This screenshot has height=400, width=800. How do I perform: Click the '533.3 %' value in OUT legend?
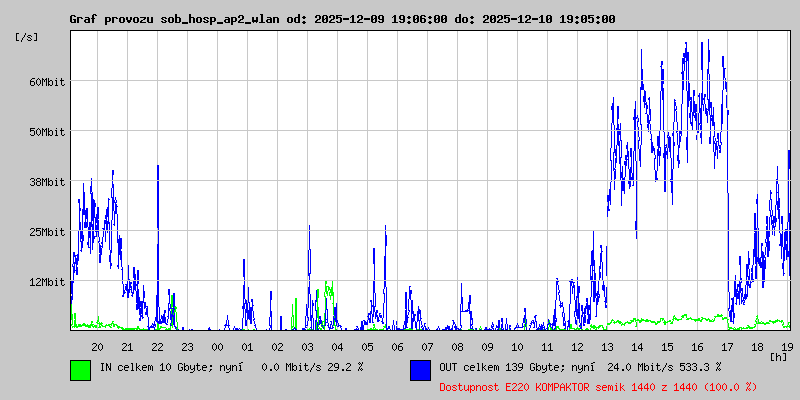click(x=701, y=367)
